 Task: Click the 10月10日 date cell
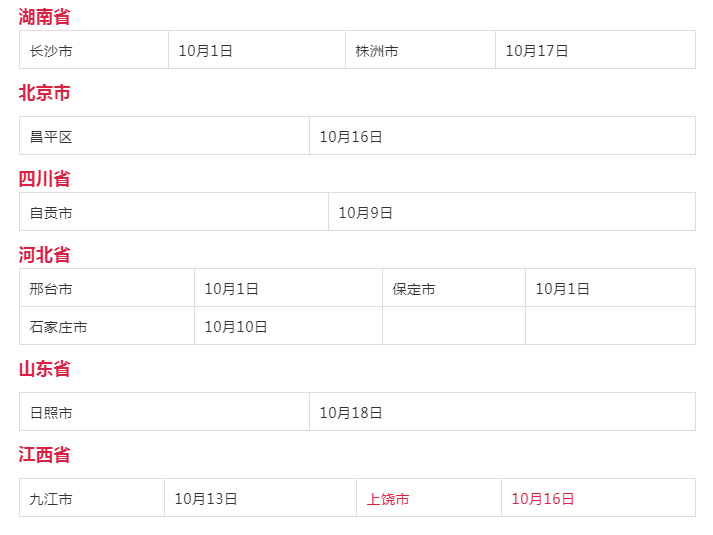click(x=288, y=326)
